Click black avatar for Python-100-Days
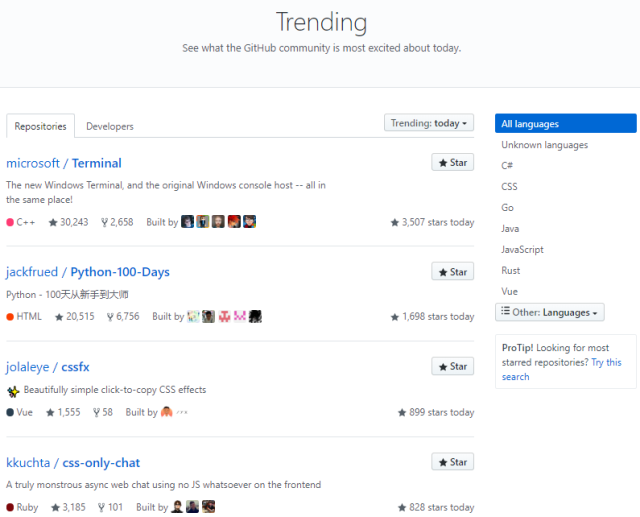The image size is (640, 517). point(255,316)
